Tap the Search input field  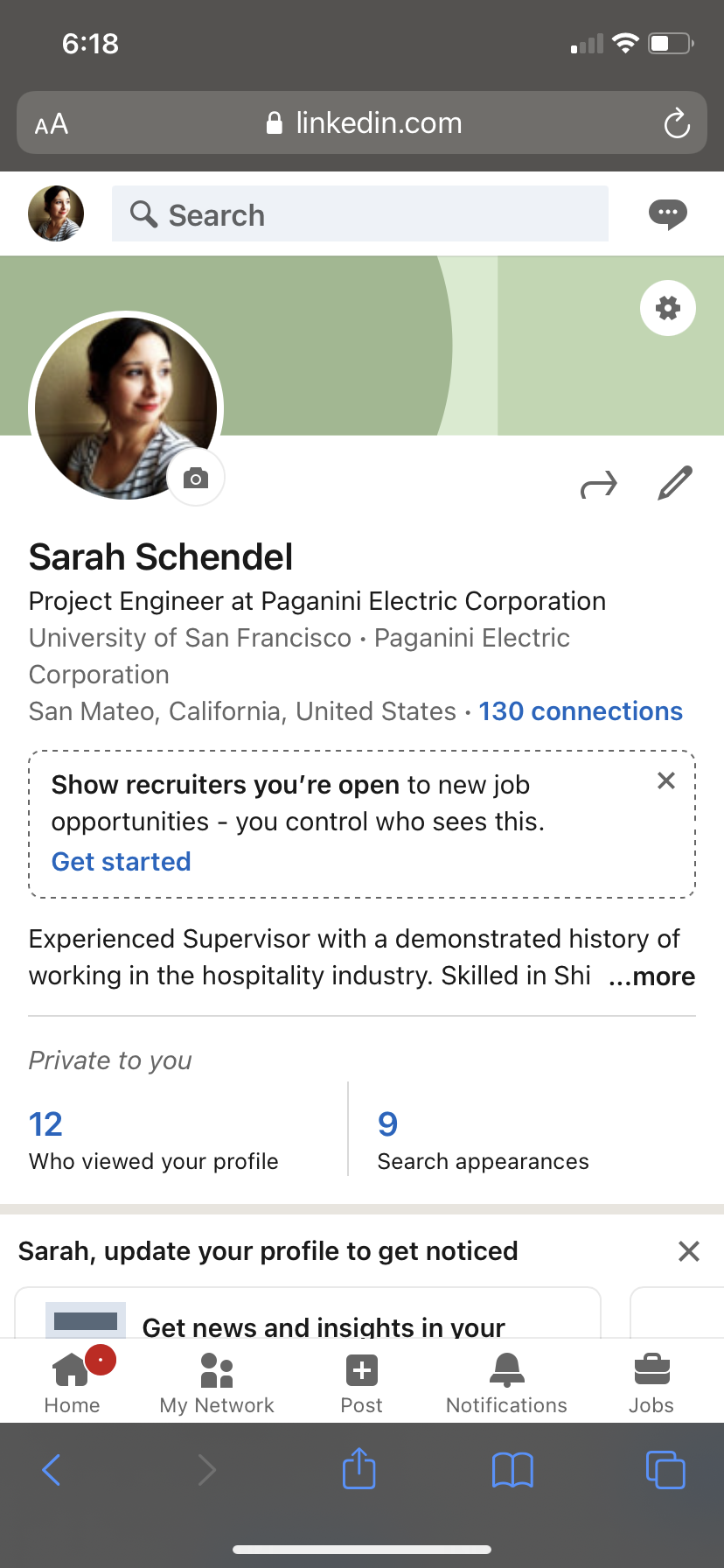360,213
